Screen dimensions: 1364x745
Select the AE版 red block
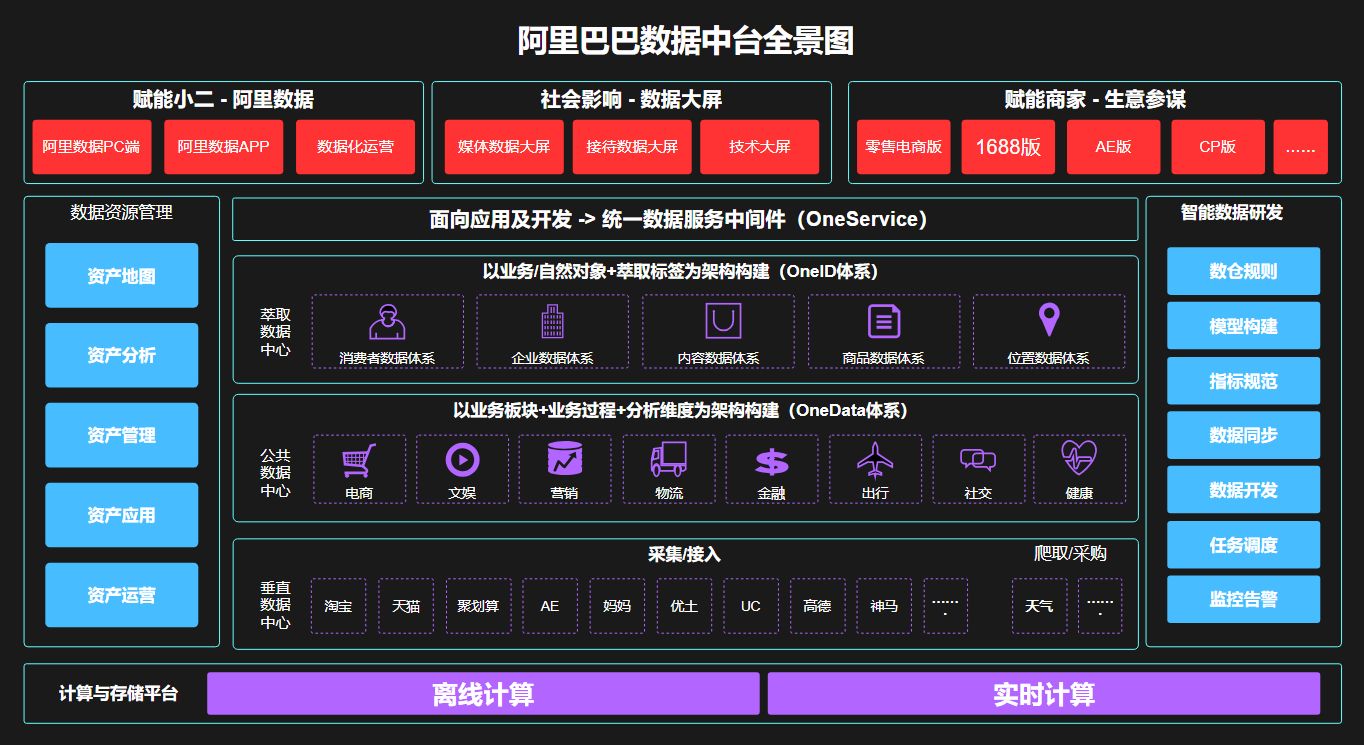point(1113,147)
